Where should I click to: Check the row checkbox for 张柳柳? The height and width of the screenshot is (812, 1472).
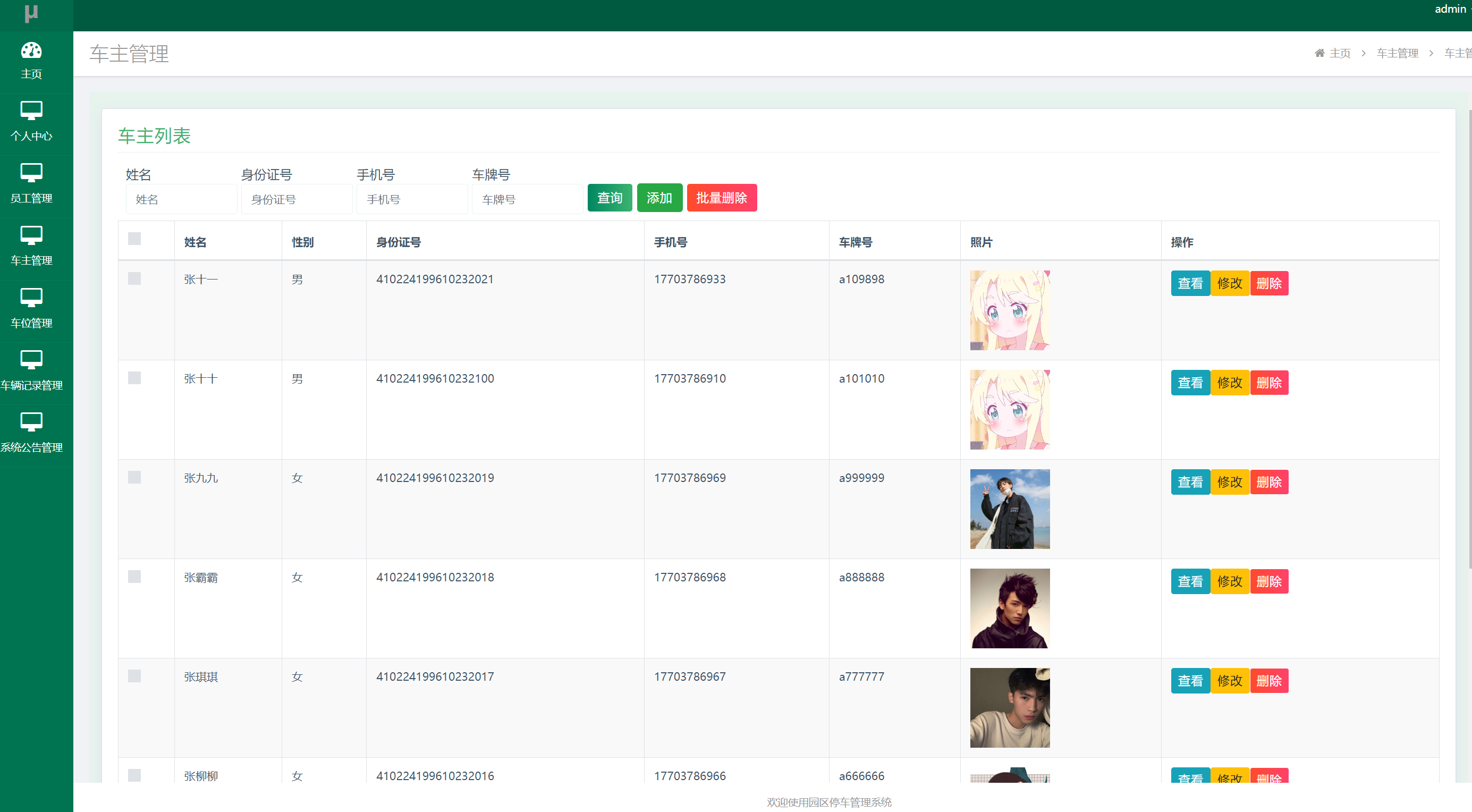134,775
